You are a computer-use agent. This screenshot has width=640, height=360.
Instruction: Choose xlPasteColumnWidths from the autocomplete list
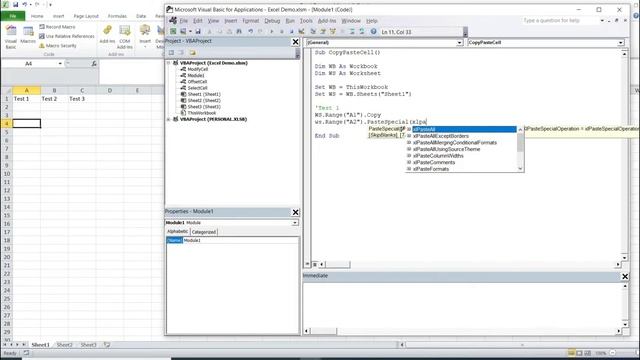point(438,156)
